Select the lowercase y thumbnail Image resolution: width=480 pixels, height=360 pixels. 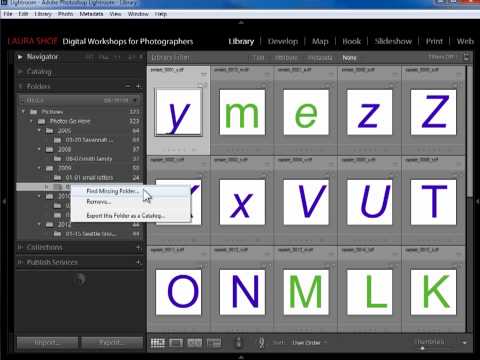pos(178,112)
